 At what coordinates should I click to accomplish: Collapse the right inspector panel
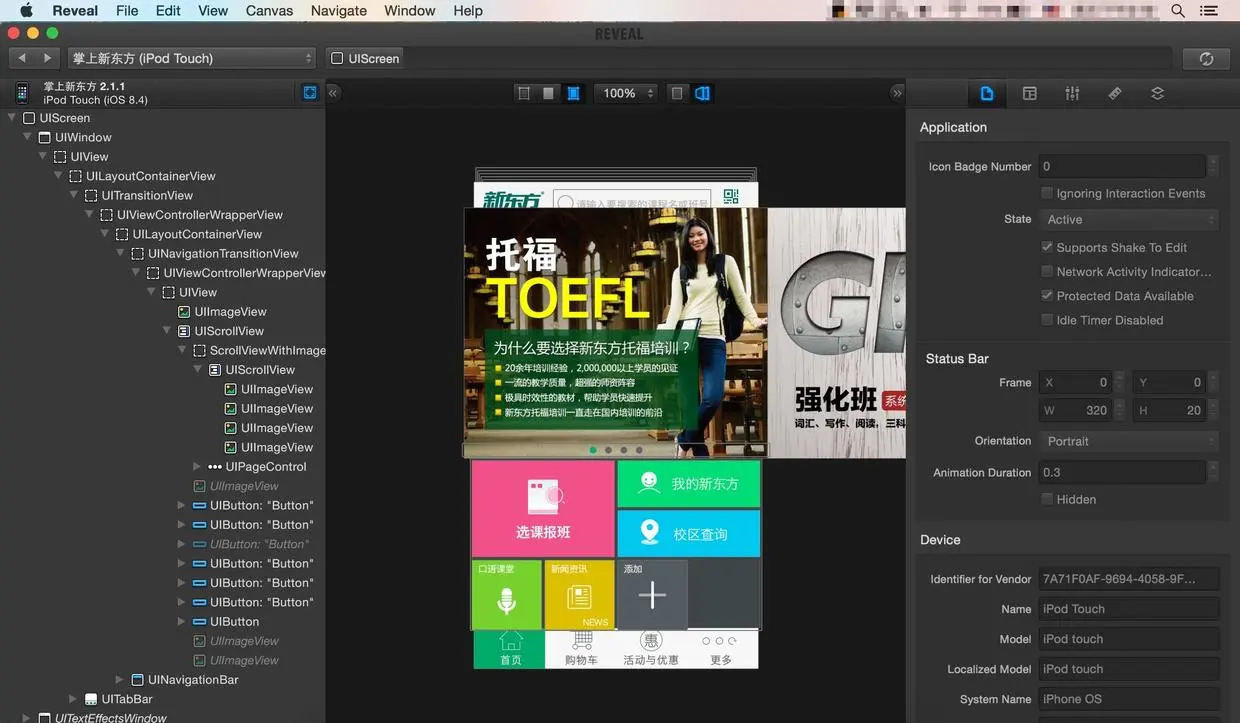pos(897,92)
